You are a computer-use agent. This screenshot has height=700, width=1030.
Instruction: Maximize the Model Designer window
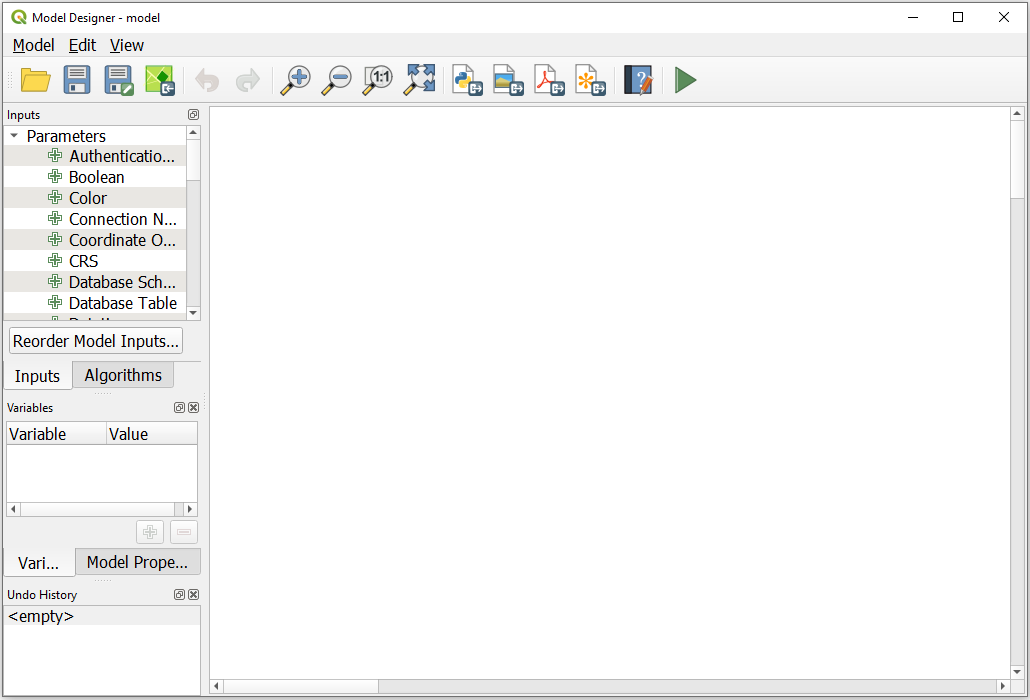[x=958, y=17]
